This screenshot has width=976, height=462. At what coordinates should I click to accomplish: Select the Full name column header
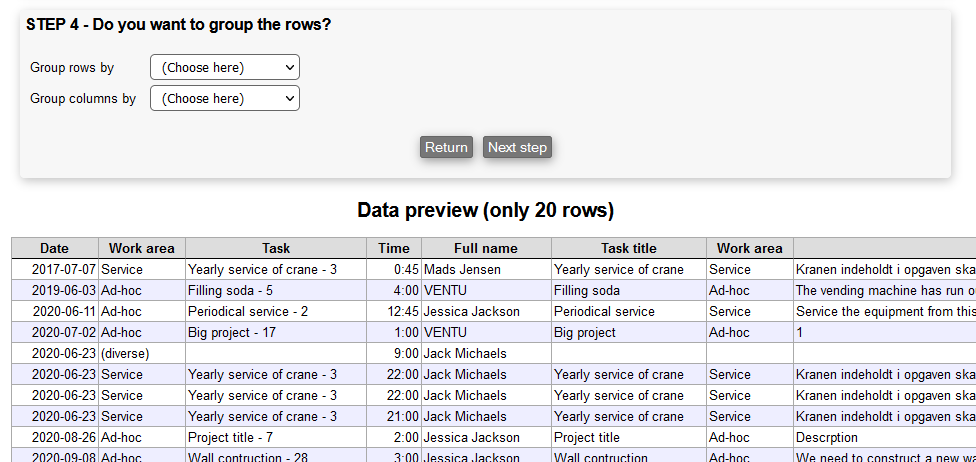pyautogui.click(x=486, y=248)
